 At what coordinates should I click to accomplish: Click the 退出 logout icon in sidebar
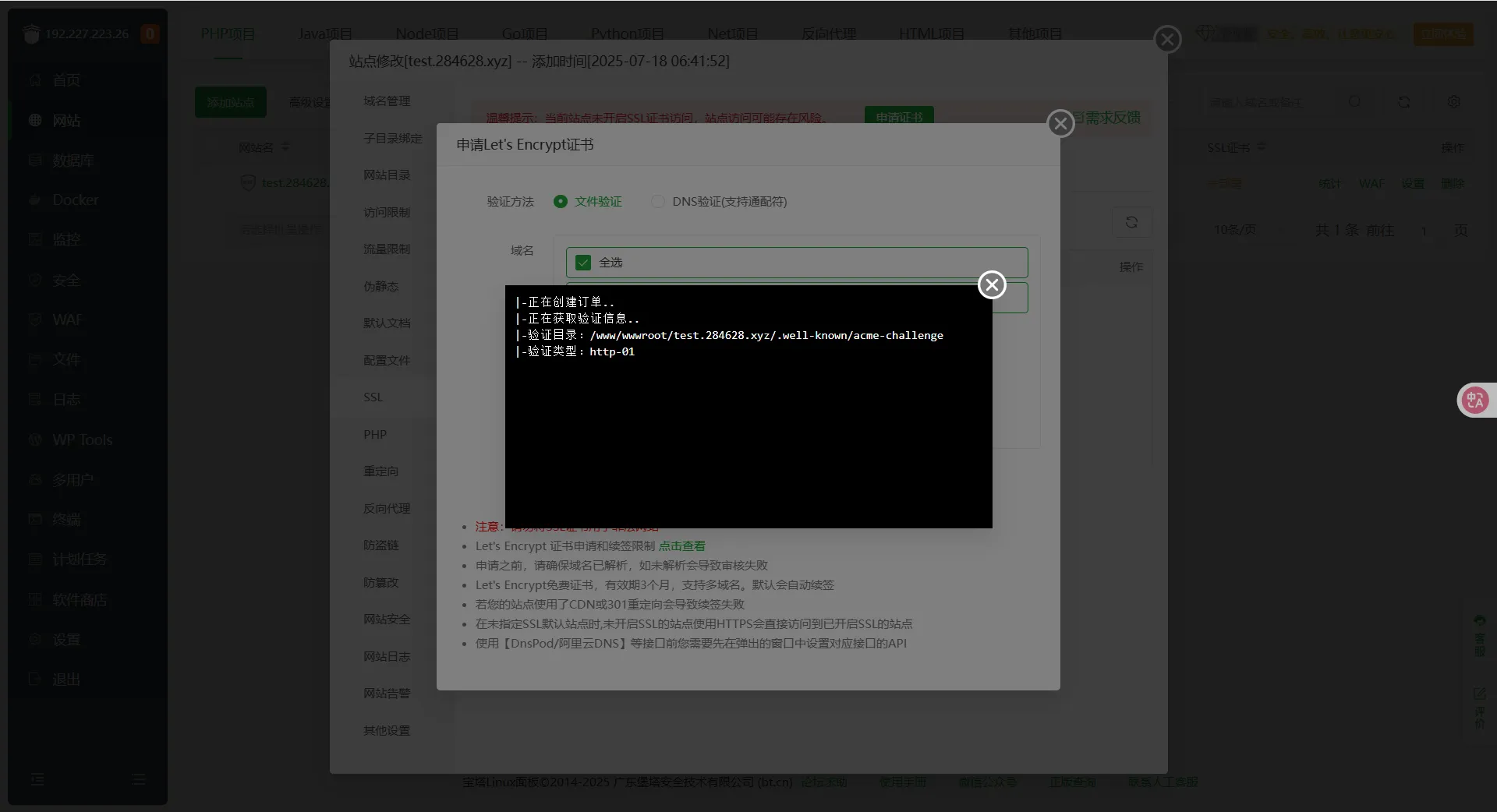(x=35, y=679)
